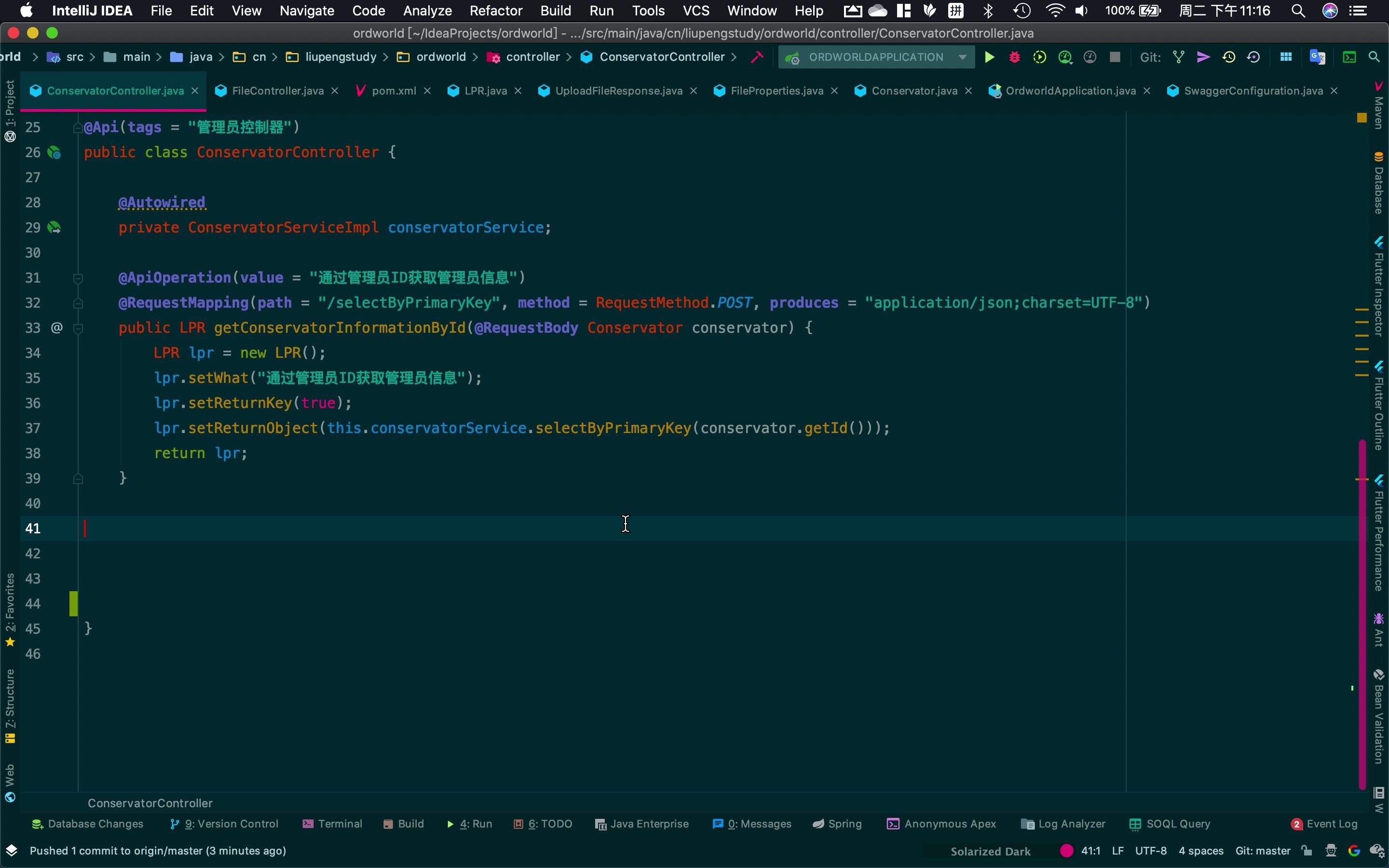Toggle the read-only lock icon in status bar
1389x868 pixels.
click(x=1307, y=851)
